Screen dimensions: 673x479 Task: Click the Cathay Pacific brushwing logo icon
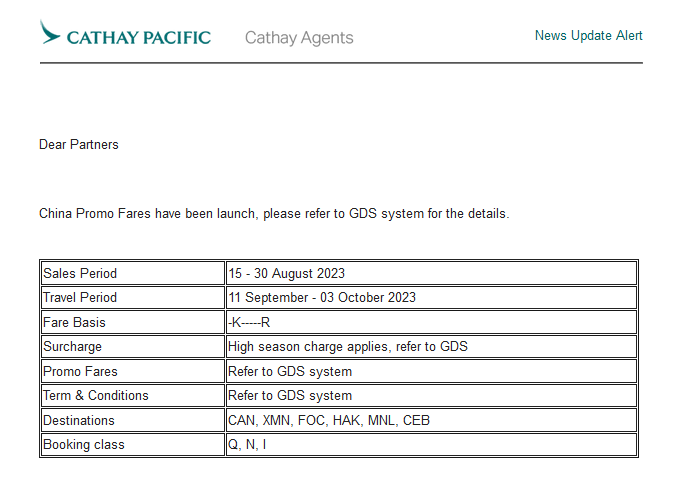50,32
